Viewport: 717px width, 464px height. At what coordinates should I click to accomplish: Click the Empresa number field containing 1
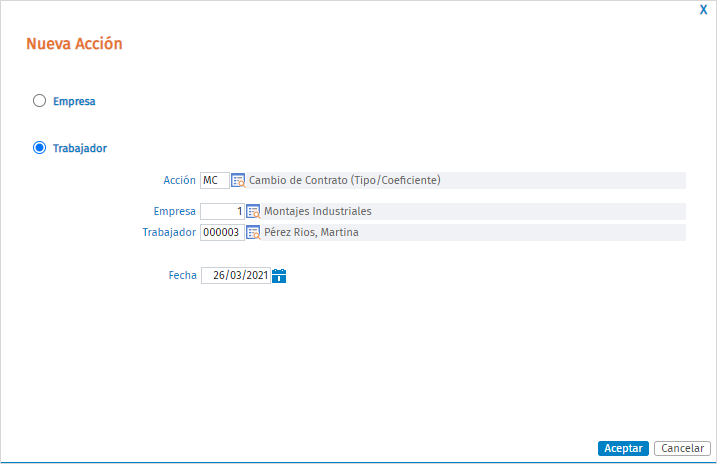[x=222, y=212]
